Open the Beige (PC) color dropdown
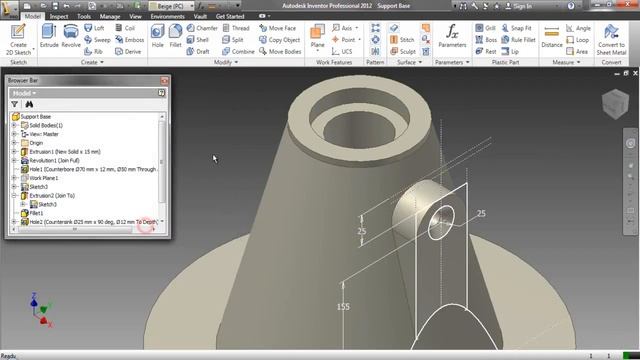 point(171,6)
